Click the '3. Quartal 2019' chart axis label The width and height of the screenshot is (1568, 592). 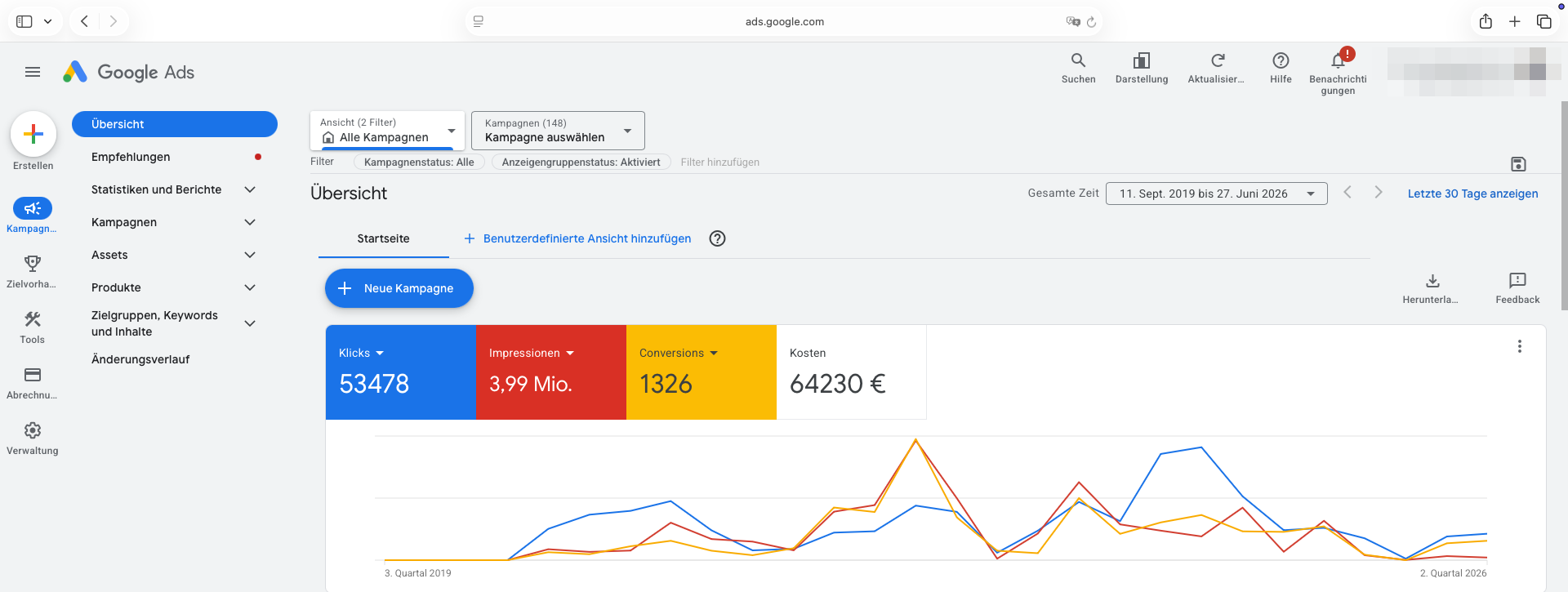pos(418,573)
